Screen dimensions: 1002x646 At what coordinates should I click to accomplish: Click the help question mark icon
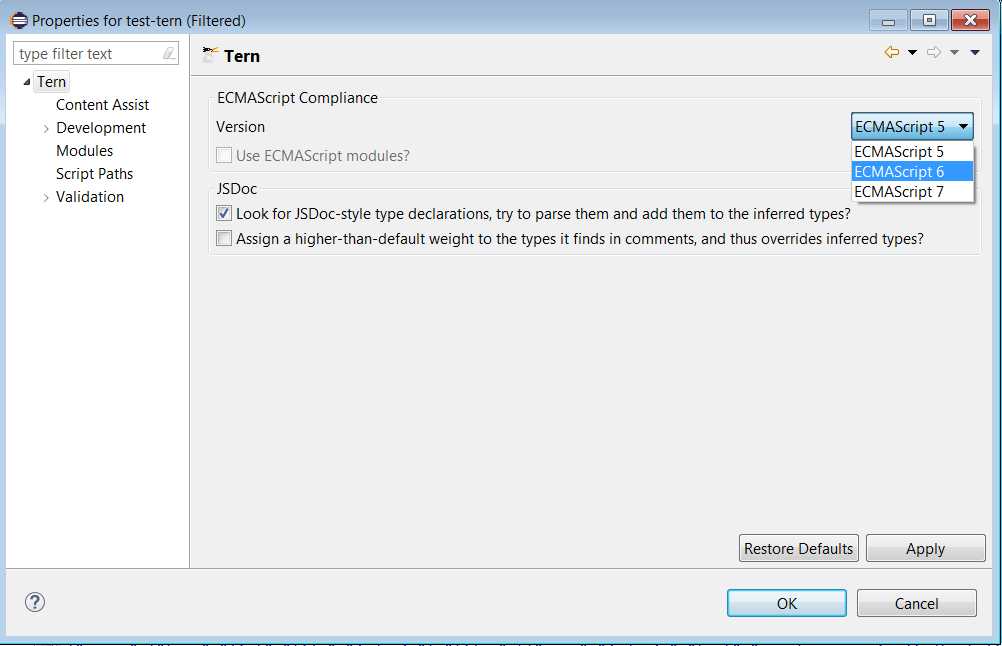(x=35, y=602)
